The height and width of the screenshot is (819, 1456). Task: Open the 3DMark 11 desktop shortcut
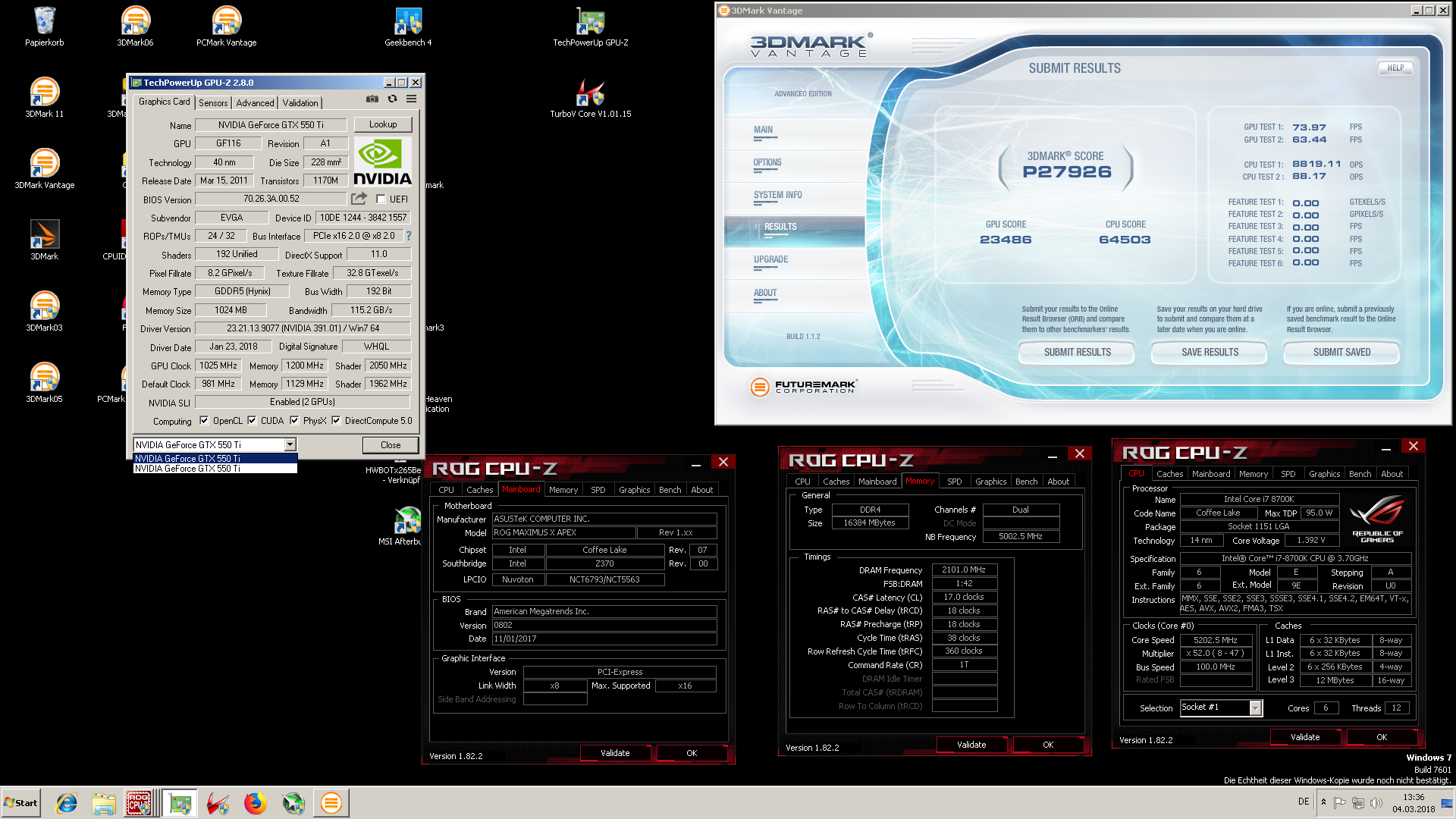tap(44, 98)
